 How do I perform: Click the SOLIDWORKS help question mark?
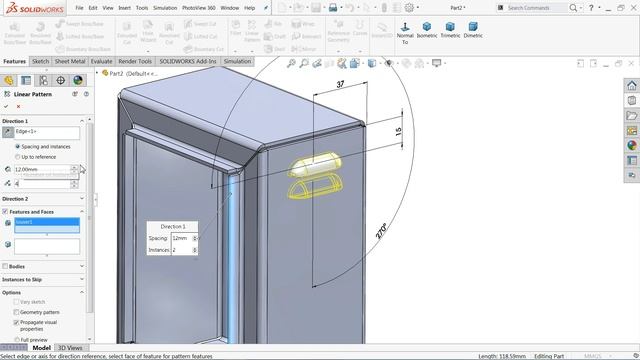[591, 8]
